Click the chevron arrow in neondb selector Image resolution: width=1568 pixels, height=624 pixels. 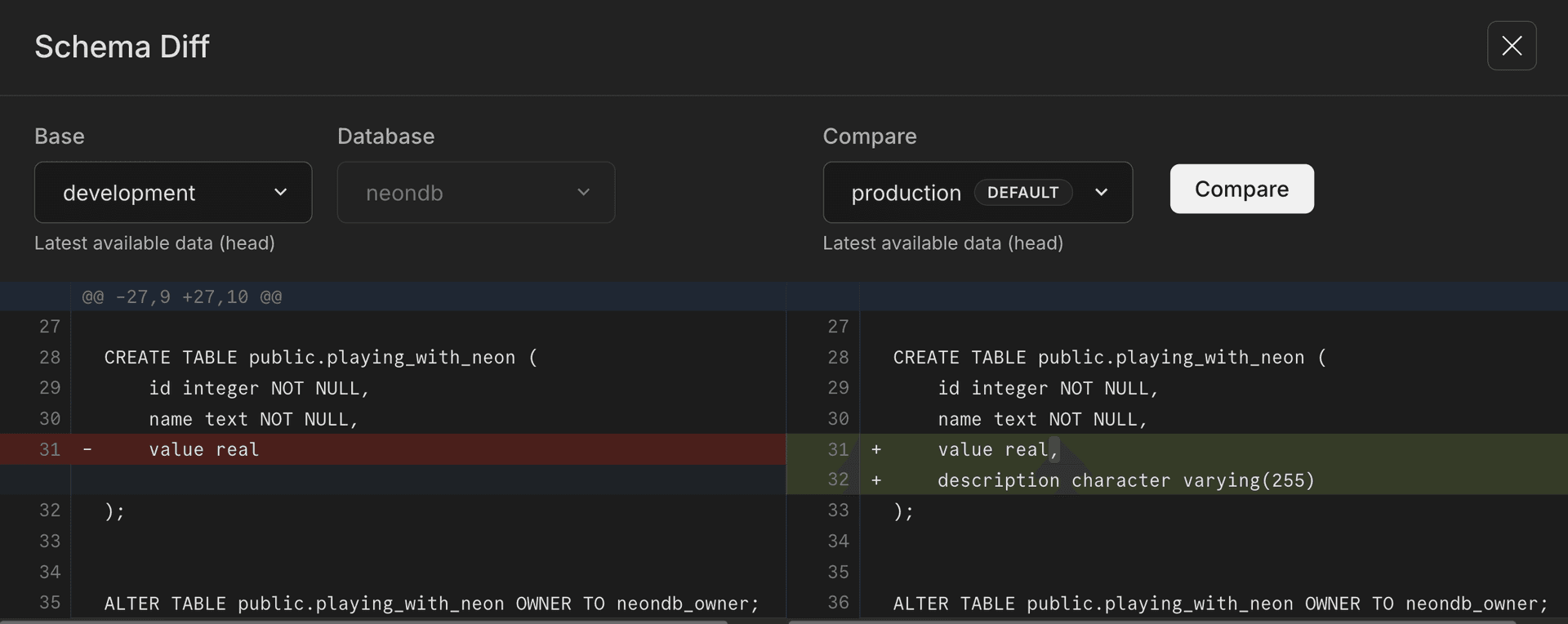point(583,193)
